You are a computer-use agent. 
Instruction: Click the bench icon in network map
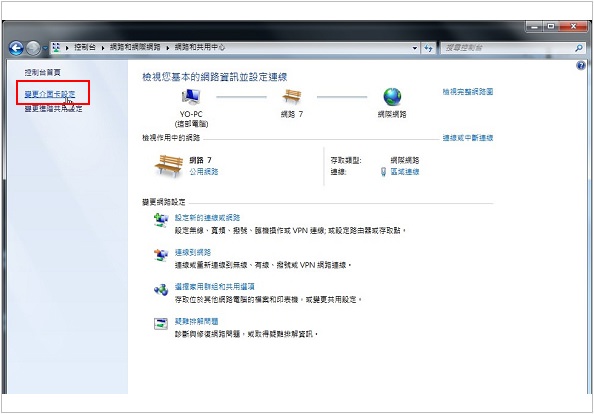point(292,96)
